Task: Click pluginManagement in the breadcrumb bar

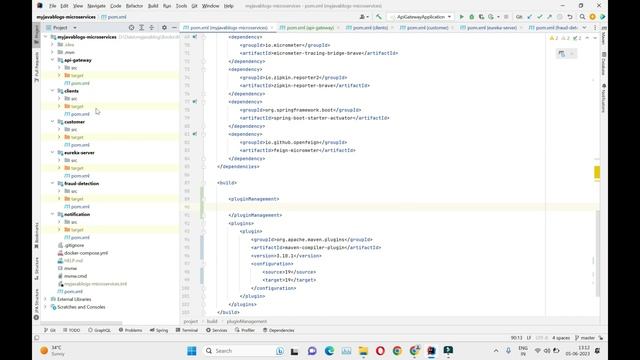Action: pyautogui.click(x=247, y=322)
